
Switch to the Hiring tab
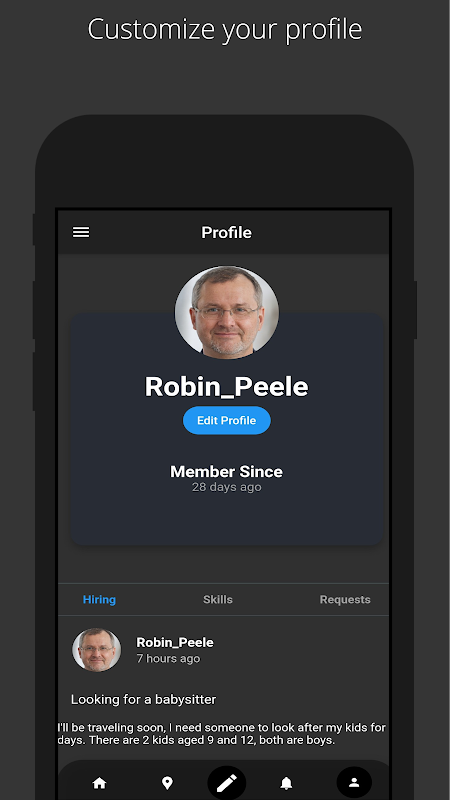coord(99,599)
